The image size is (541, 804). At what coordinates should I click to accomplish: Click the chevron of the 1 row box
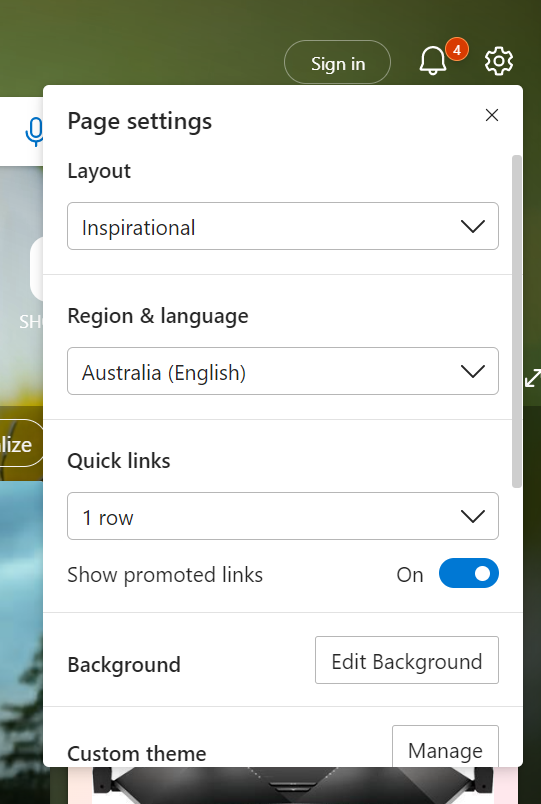(473, 516)
